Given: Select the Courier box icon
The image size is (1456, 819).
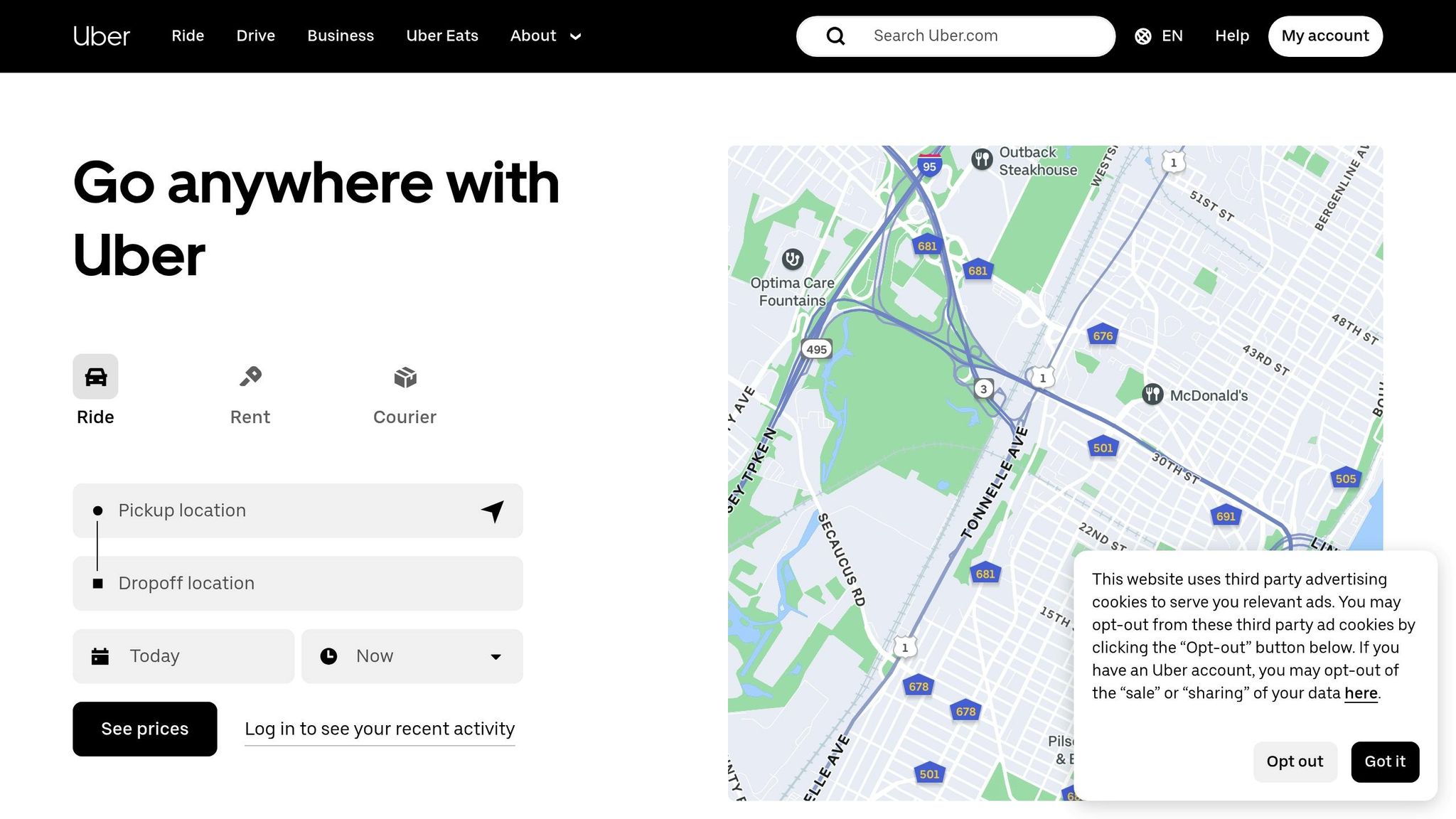Looking at the screenshot, I should pyautogui.click(x=405, y=377).
